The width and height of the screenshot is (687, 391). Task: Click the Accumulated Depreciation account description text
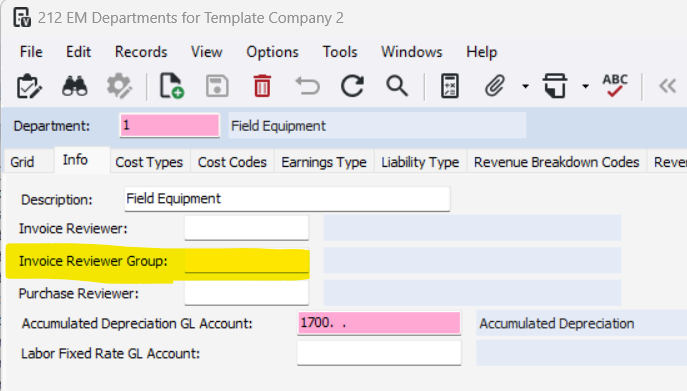(556, 323)
